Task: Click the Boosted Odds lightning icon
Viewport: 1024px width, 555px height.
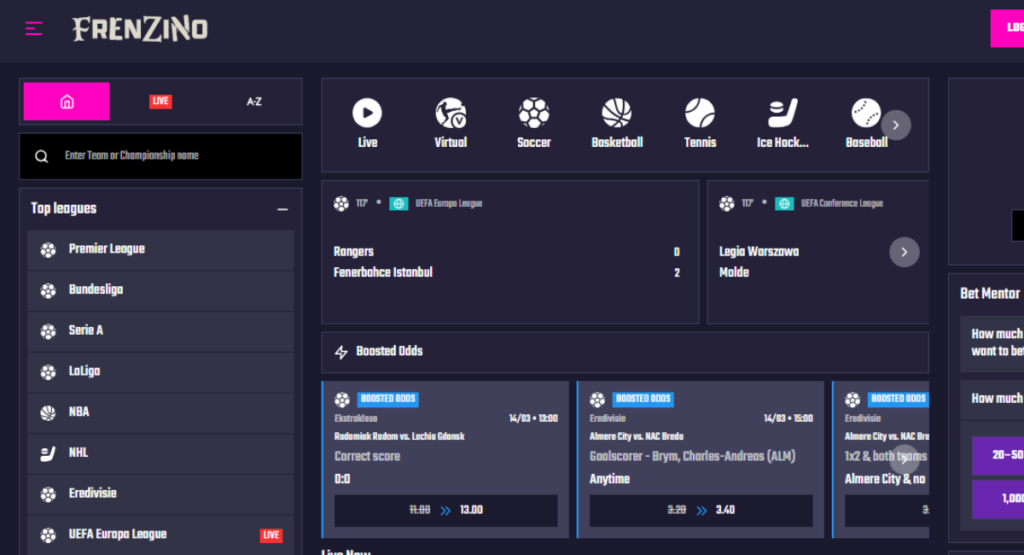Action: coord(341,353)
